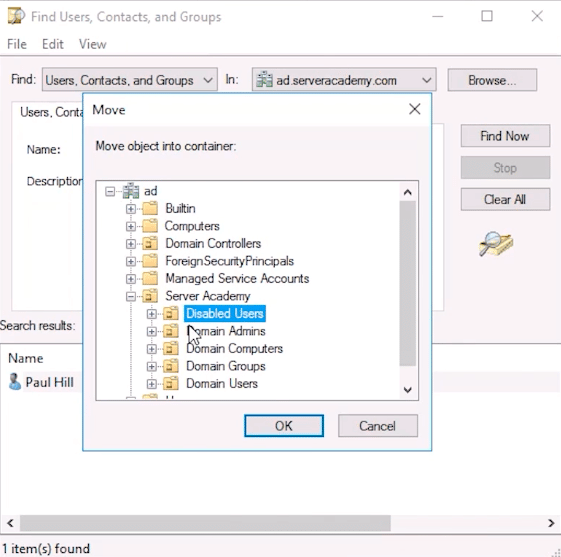Select the Disabled Users tree item
The width and height of the screenshot is (561, 557).
coord(225,313)
